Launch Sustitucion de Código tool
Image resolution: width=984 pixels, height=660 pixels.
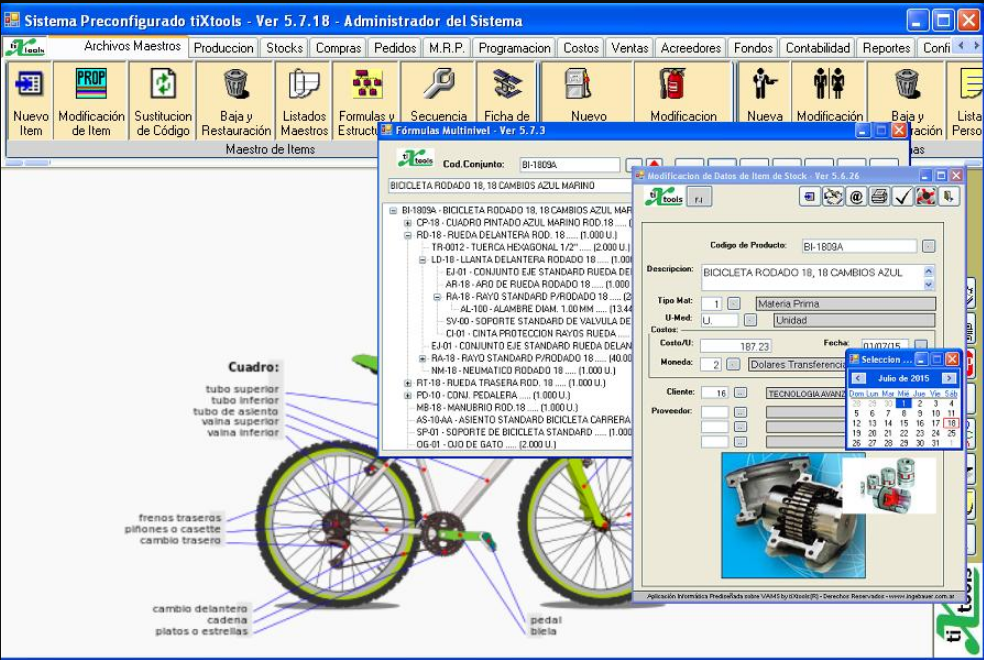(x=163, y=100)
